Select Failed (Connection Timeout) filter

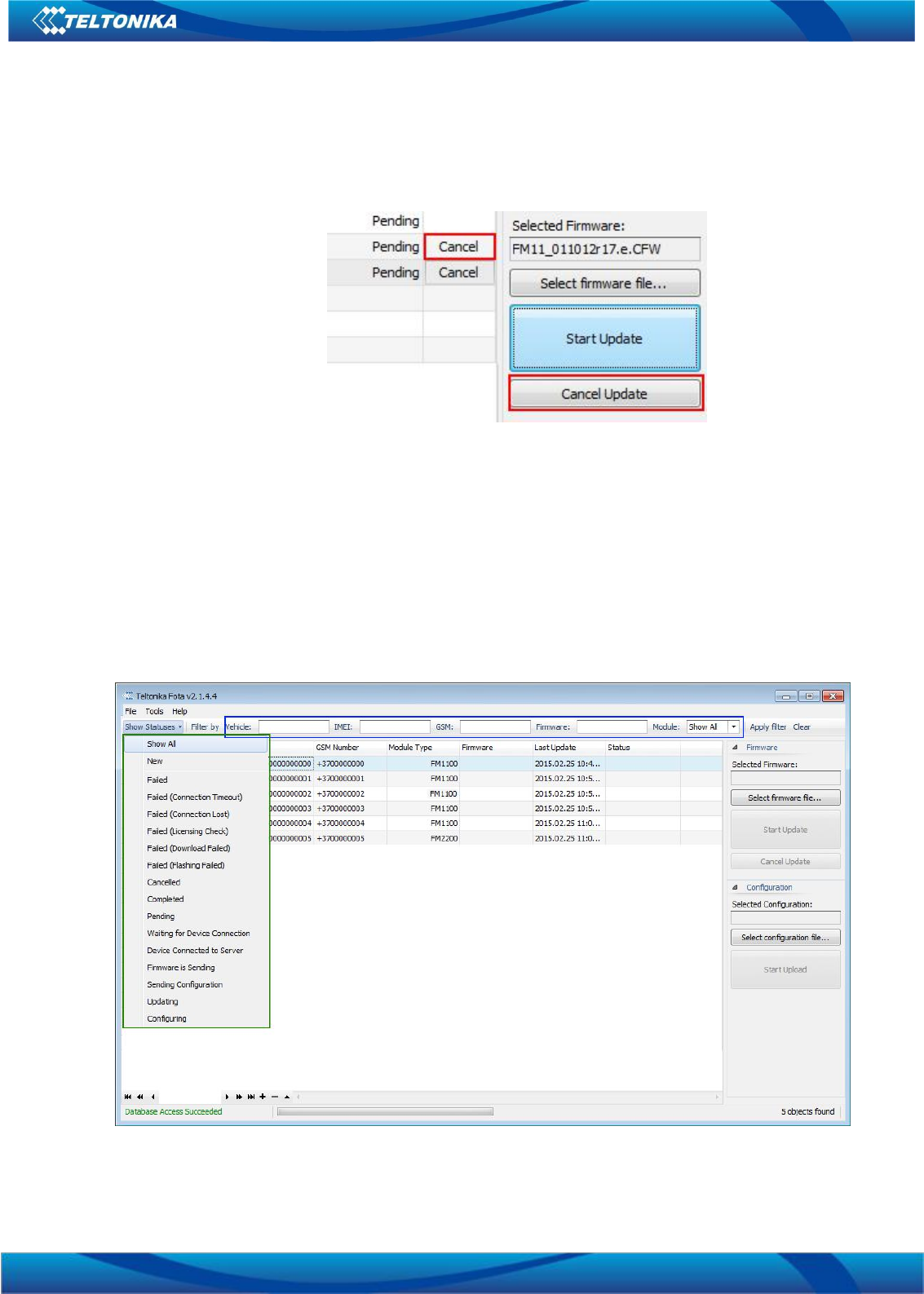click(x=196, y=797)
